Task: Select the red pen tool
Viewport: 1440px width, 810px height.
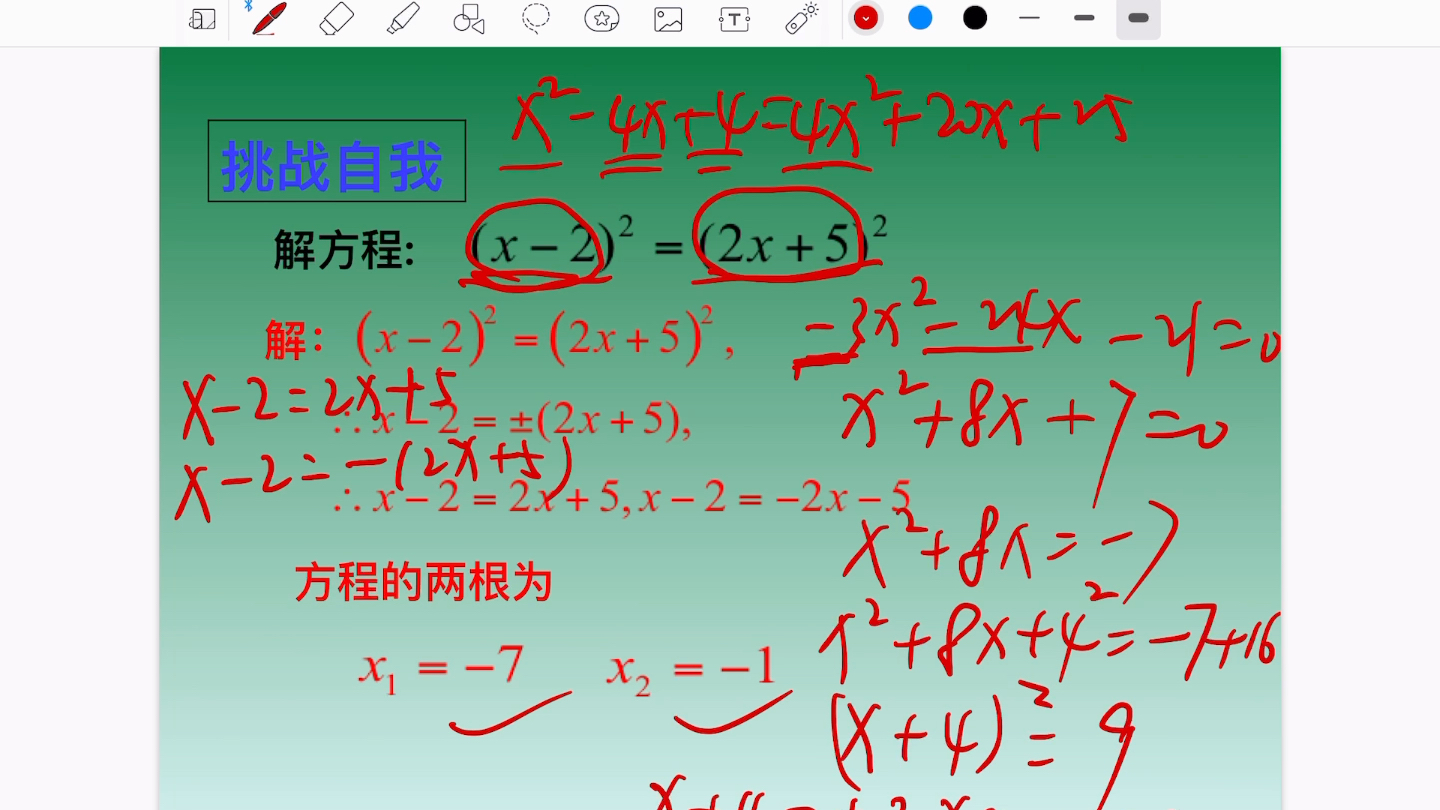Action: [x=265, y=18]
